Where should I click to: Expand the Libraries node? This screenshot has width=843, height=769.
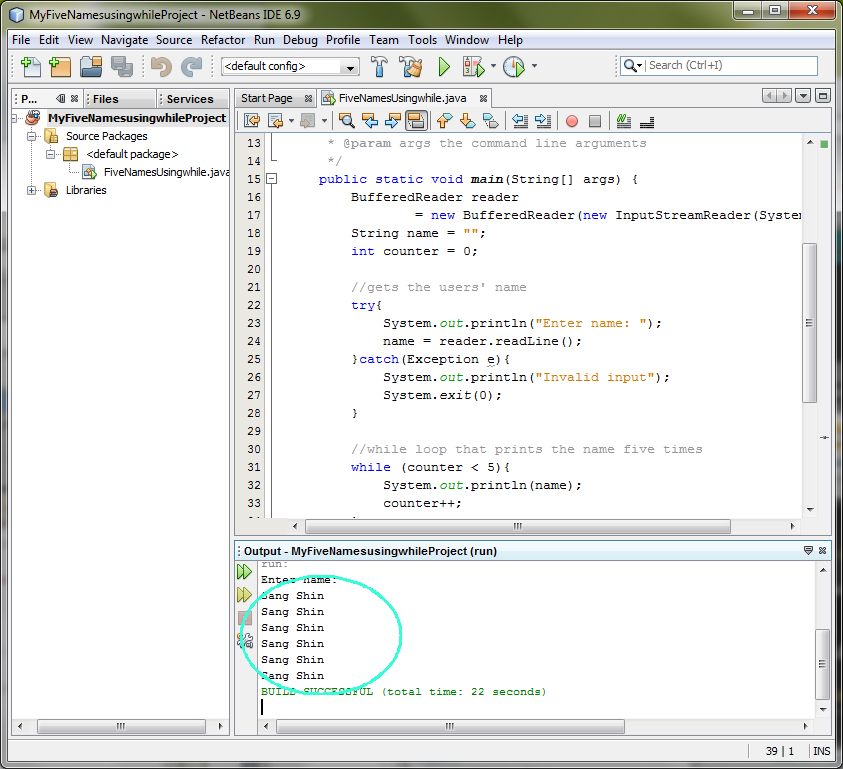tap(32, 190)
